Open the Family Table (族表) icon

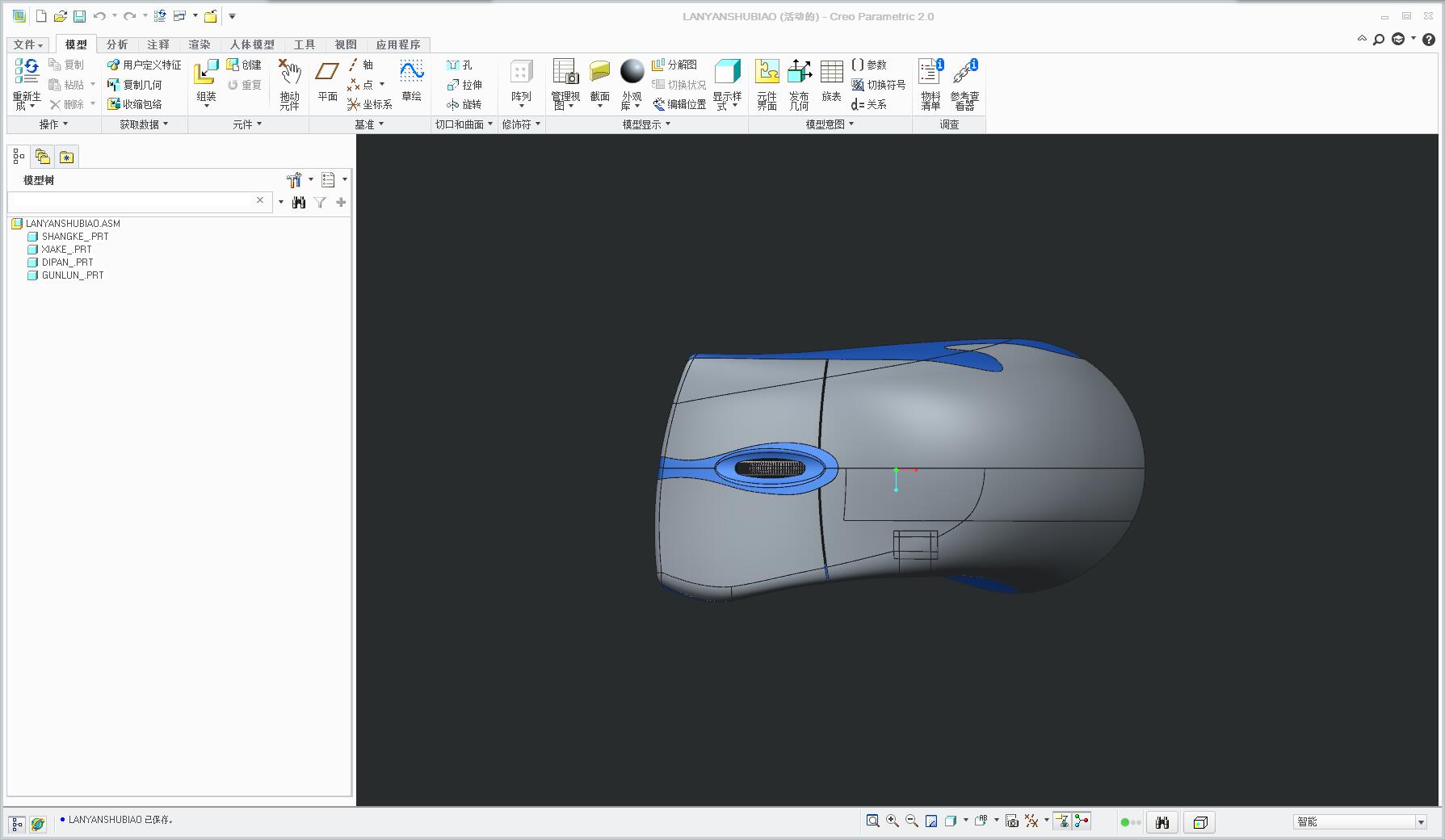click(831, 71)
